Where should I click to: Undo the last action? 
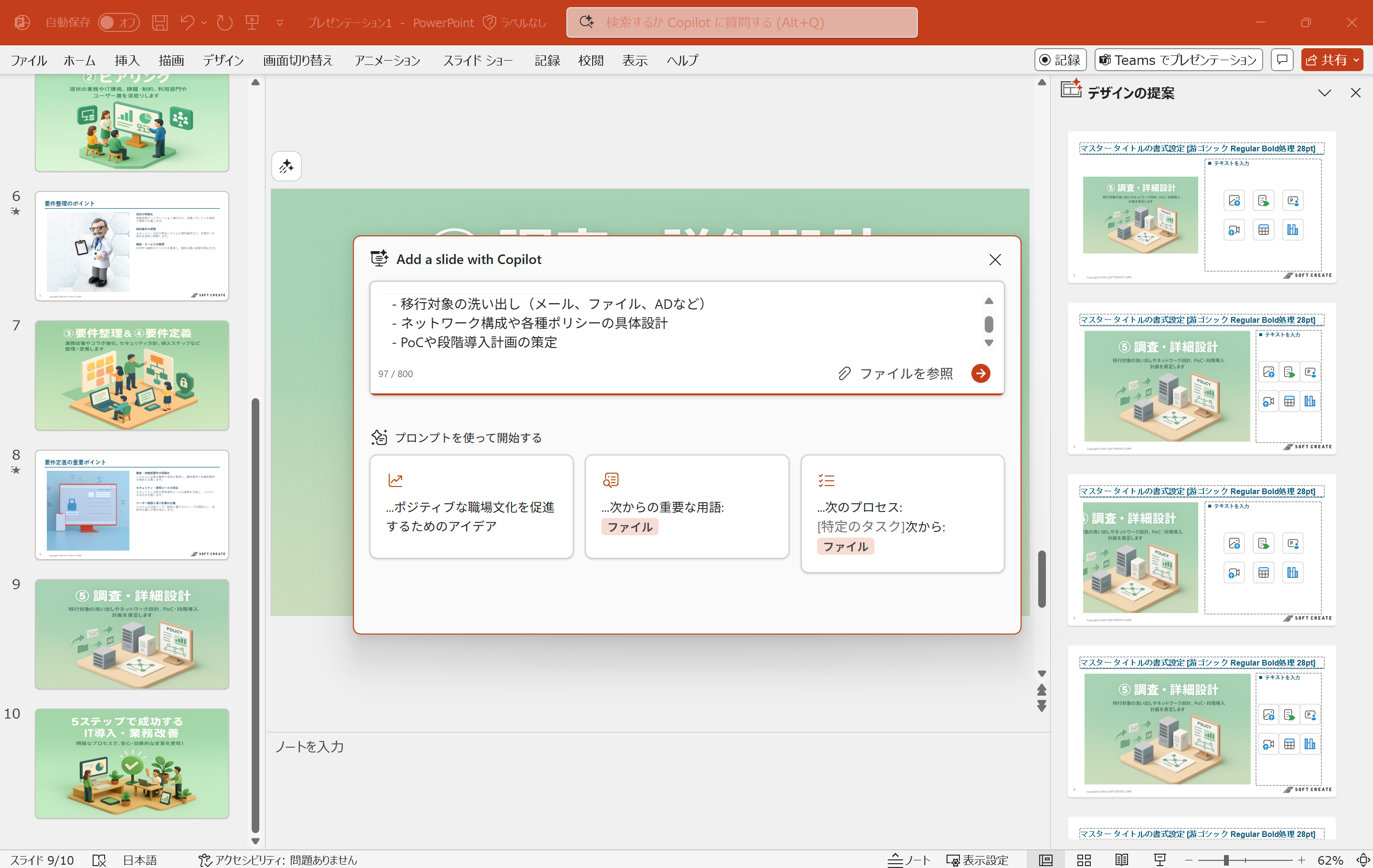click(188, 22)
